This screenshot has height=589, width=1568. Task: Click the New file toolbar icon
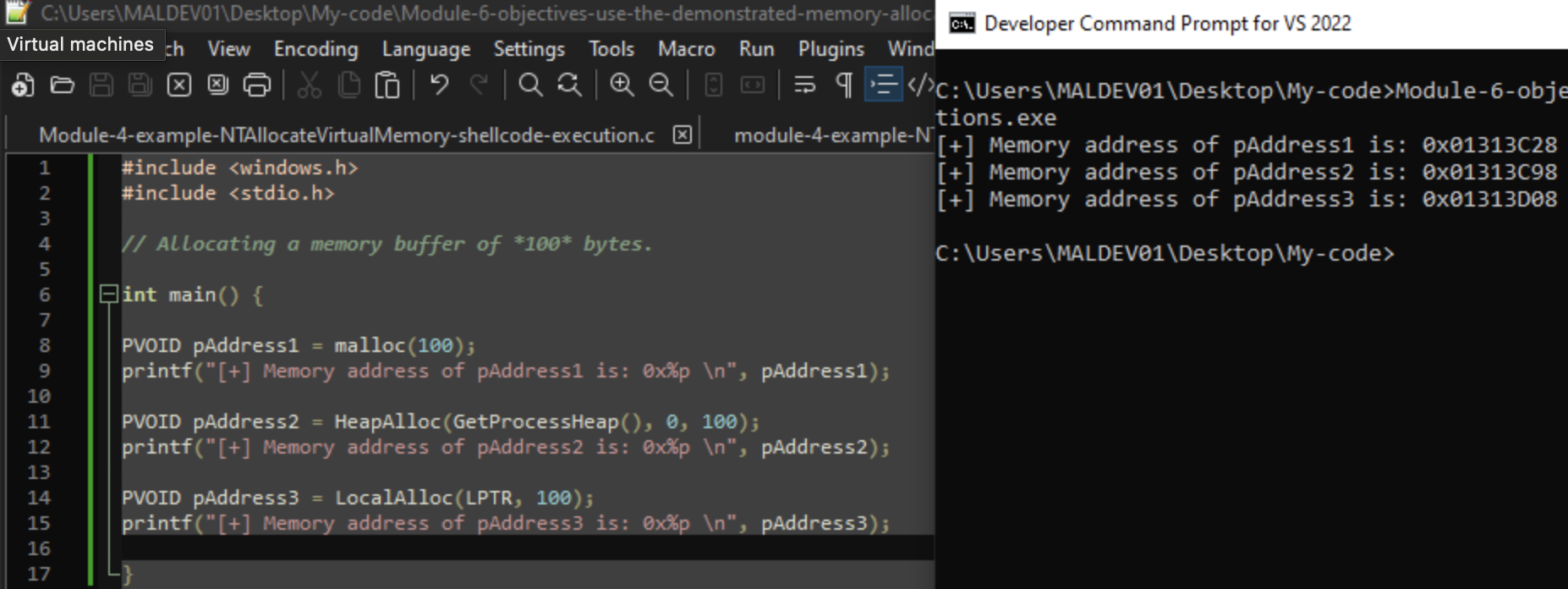[x=23, y=85]
